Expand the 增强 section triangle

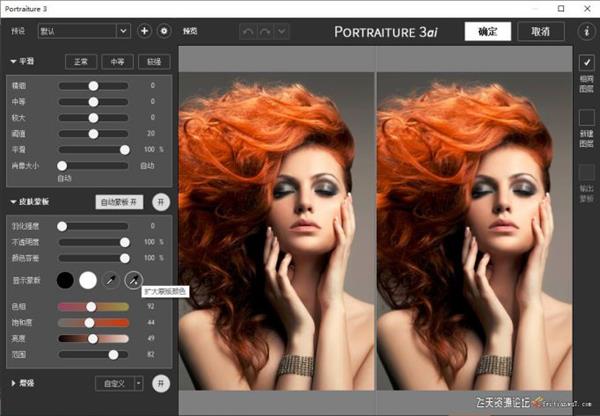pyautogui.click(x=13, y=383)
